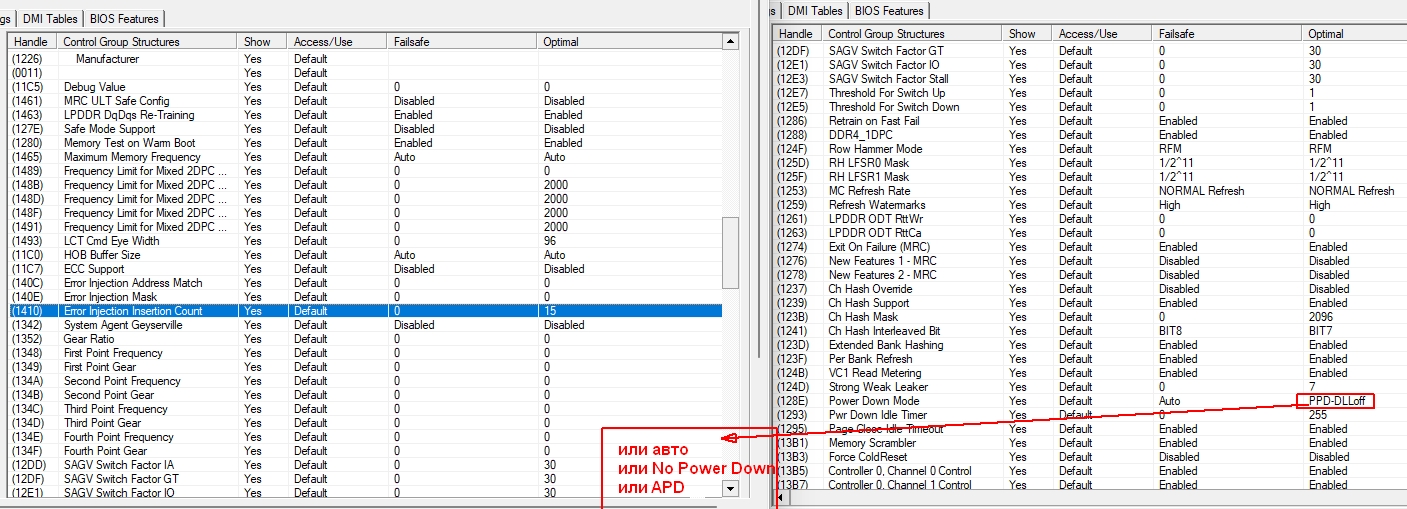Select the MRC ULT Safe Config row

tap(365, 101)
